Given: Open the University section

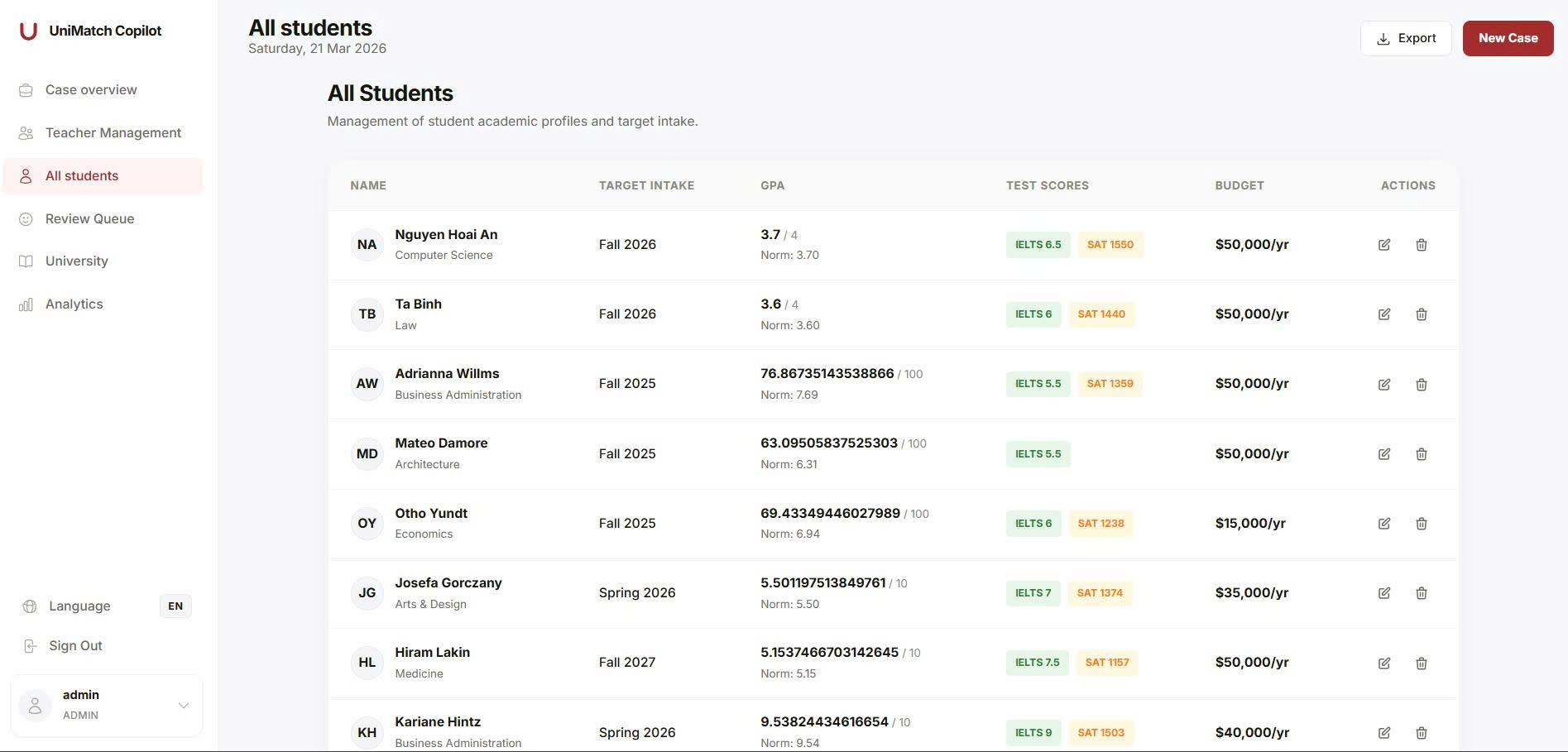Looking at the screenshot, I should 103,261.
